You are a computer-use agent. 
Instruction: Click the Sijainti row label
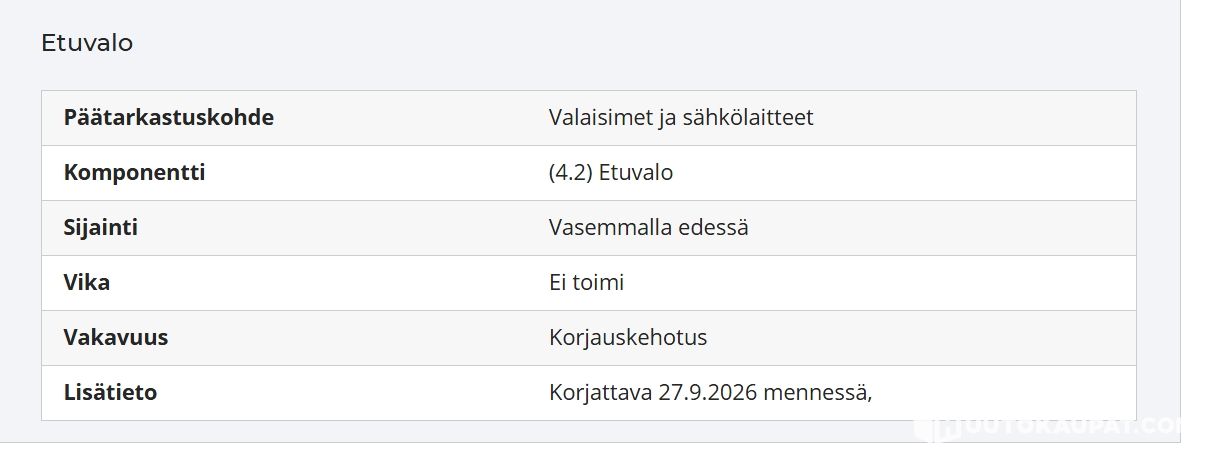tap(101, 227)
